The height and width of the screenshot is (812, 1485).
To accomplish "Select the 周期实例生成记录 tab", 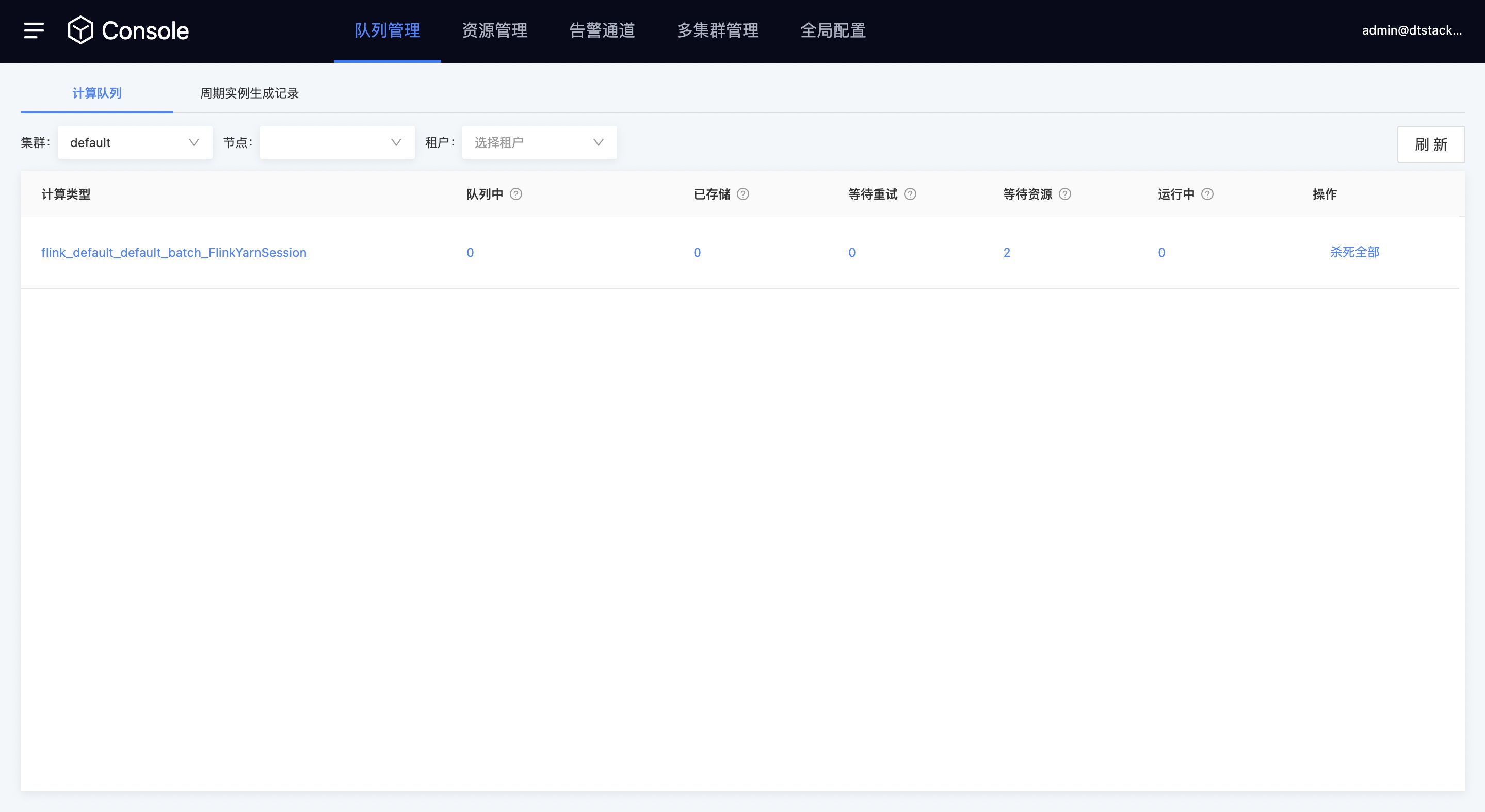I will pos(249,93).
